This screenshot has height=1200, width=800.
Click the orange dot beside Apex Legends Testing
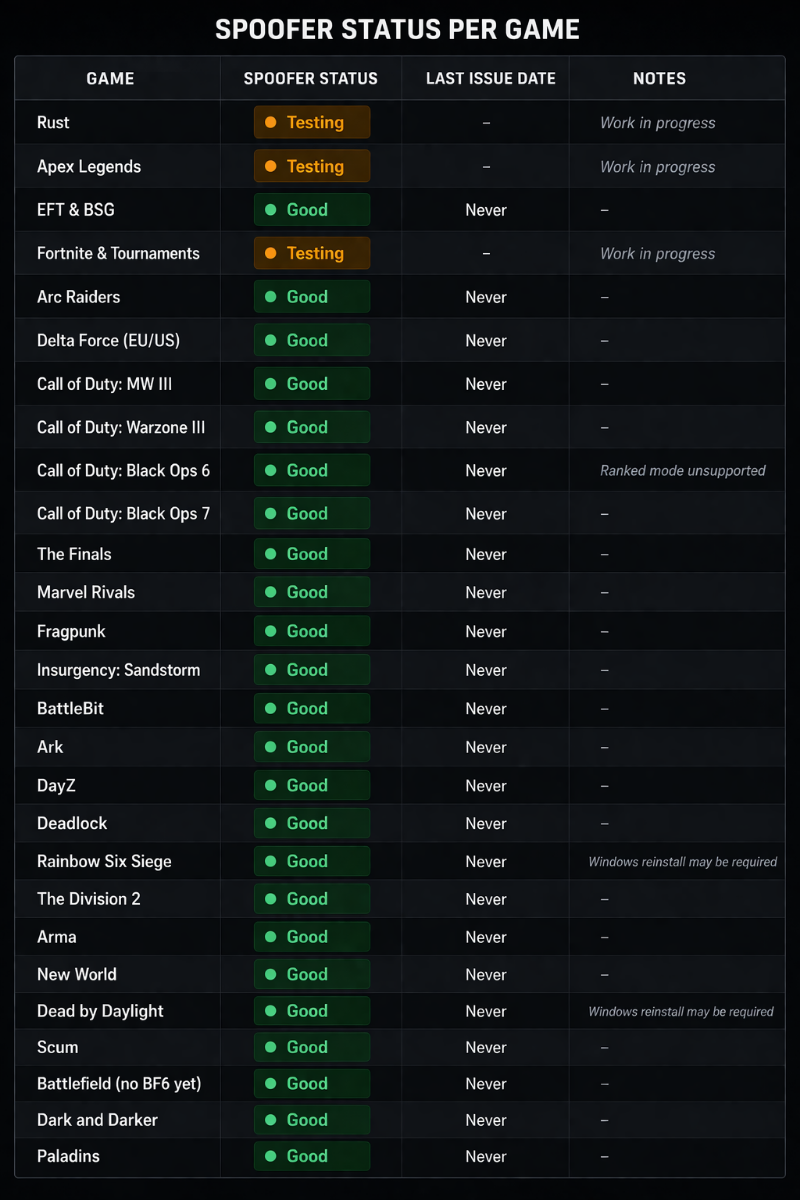(x=270, y=167)
